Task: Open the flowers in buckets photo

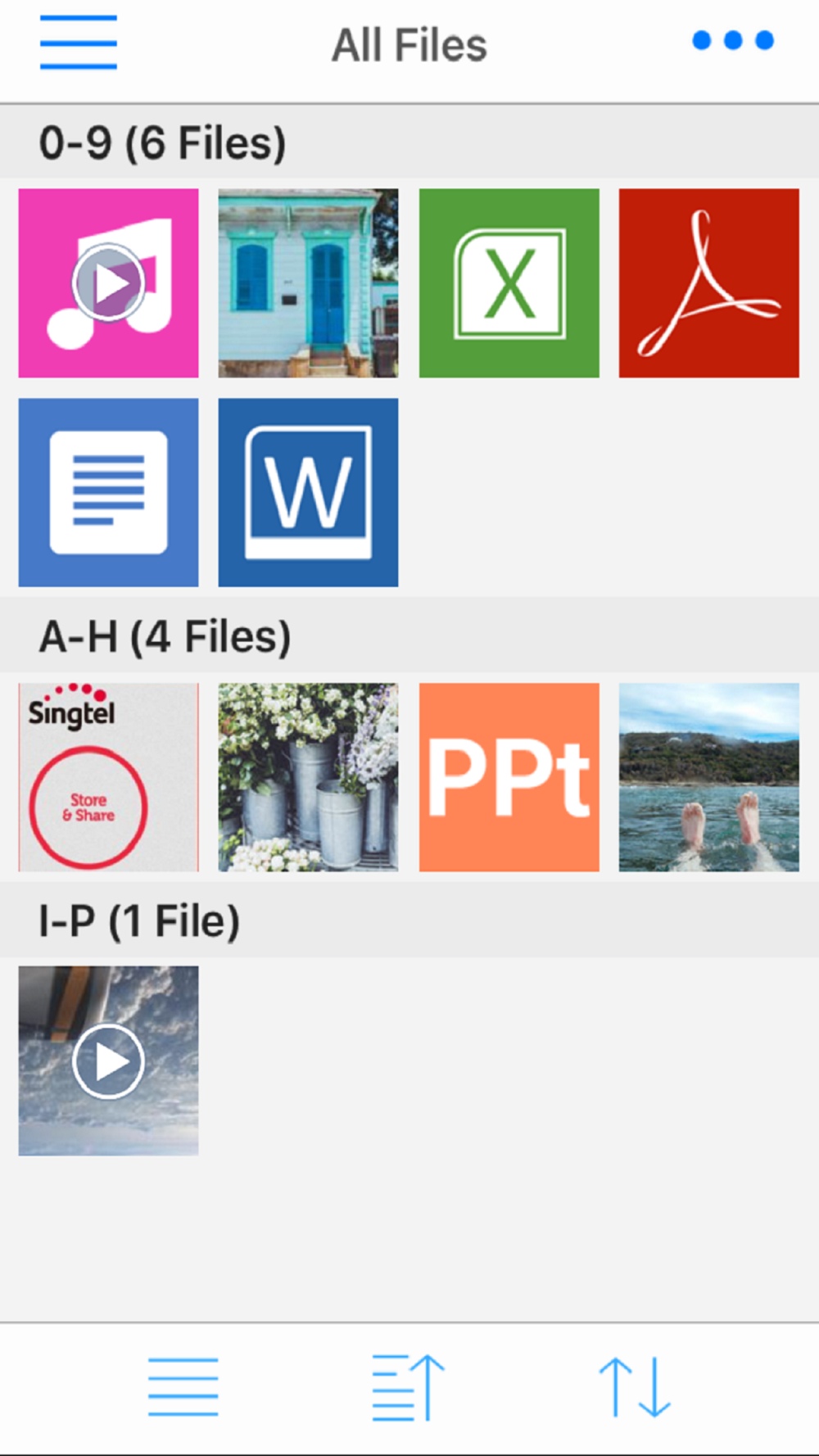Action: [x=308, y=777]
